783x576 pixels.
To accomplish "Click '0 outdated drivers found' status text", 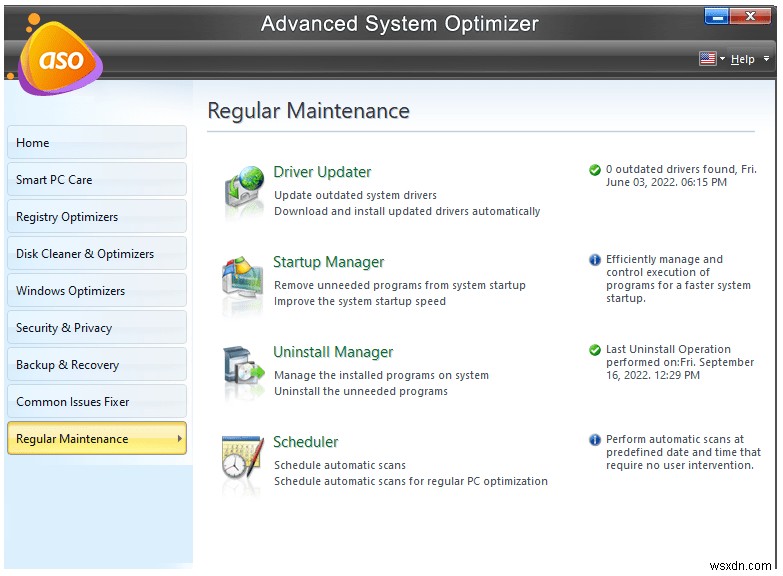I will click(x=681, y=175).
